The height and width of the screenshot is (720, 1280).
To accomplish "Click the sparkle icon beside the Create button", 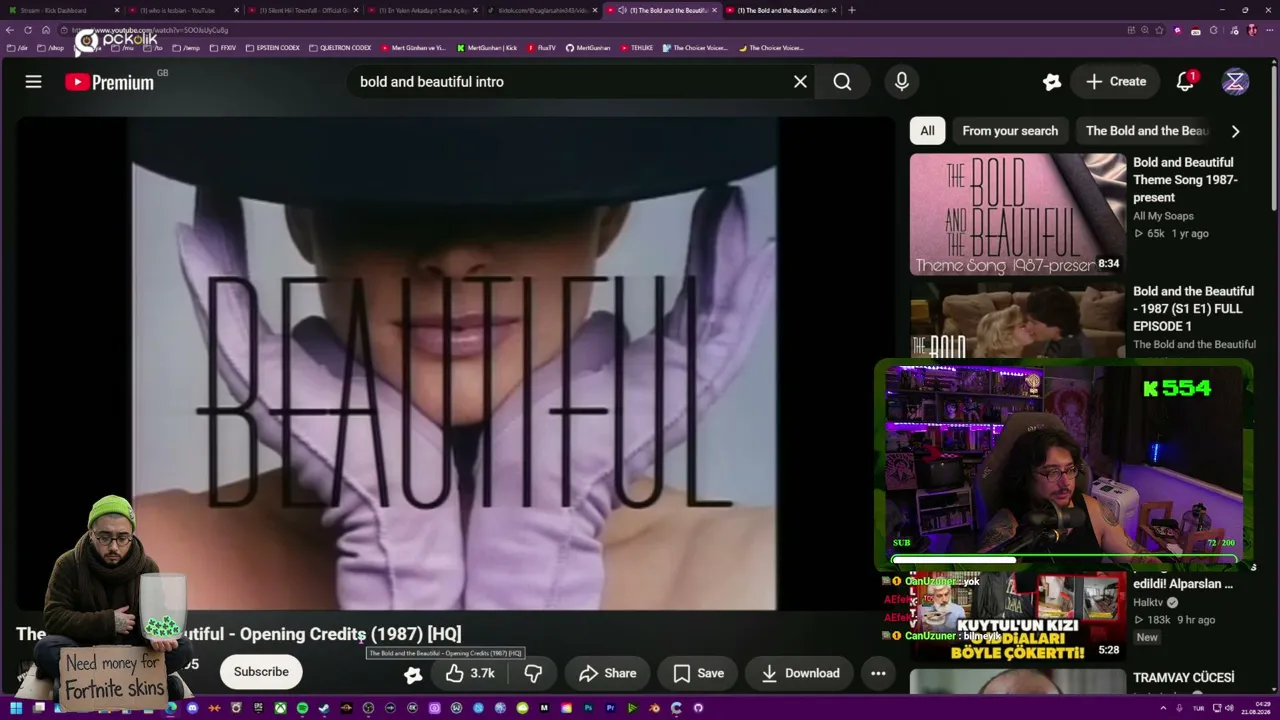I will coord(1051,82).
